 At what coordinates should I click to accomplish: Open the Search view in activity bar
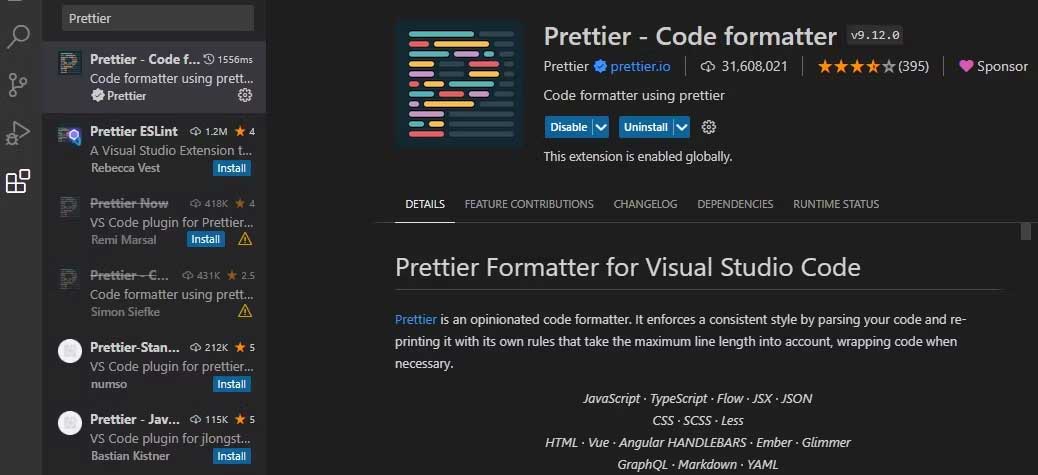(x=18, y=38)
